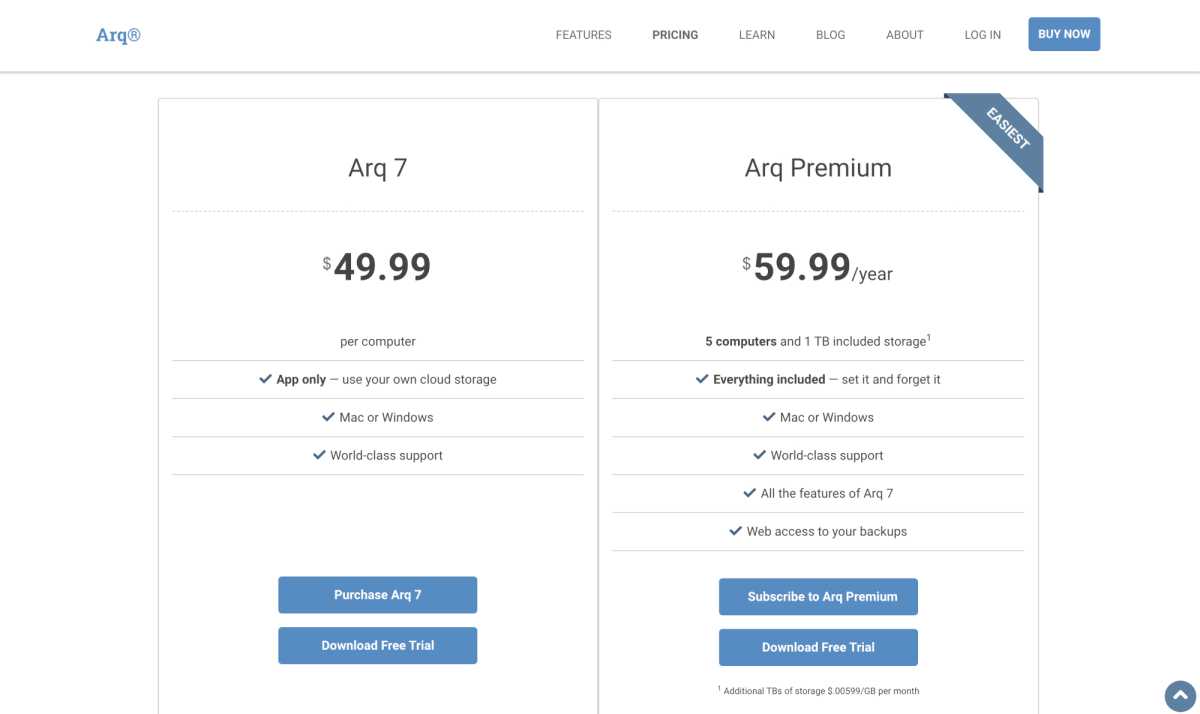Click the Arq Premium plan heading

coord(818,168)
